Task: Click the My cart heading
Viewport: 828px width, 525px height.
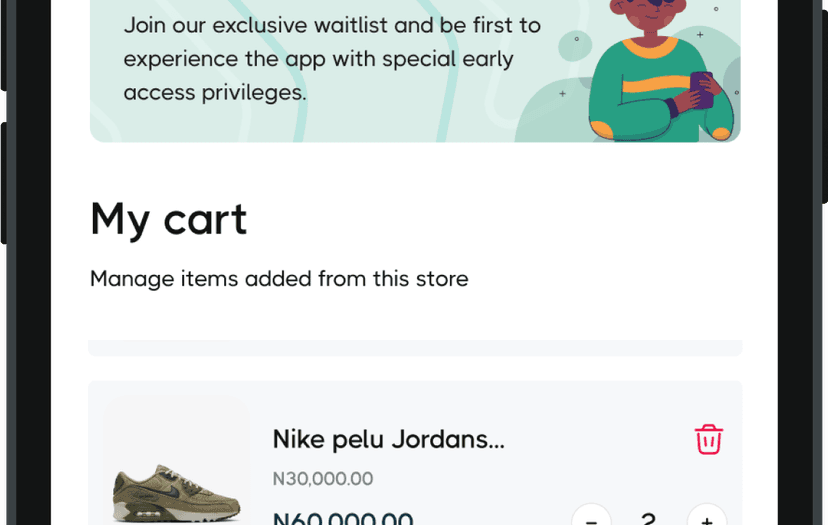Action: 168,219
